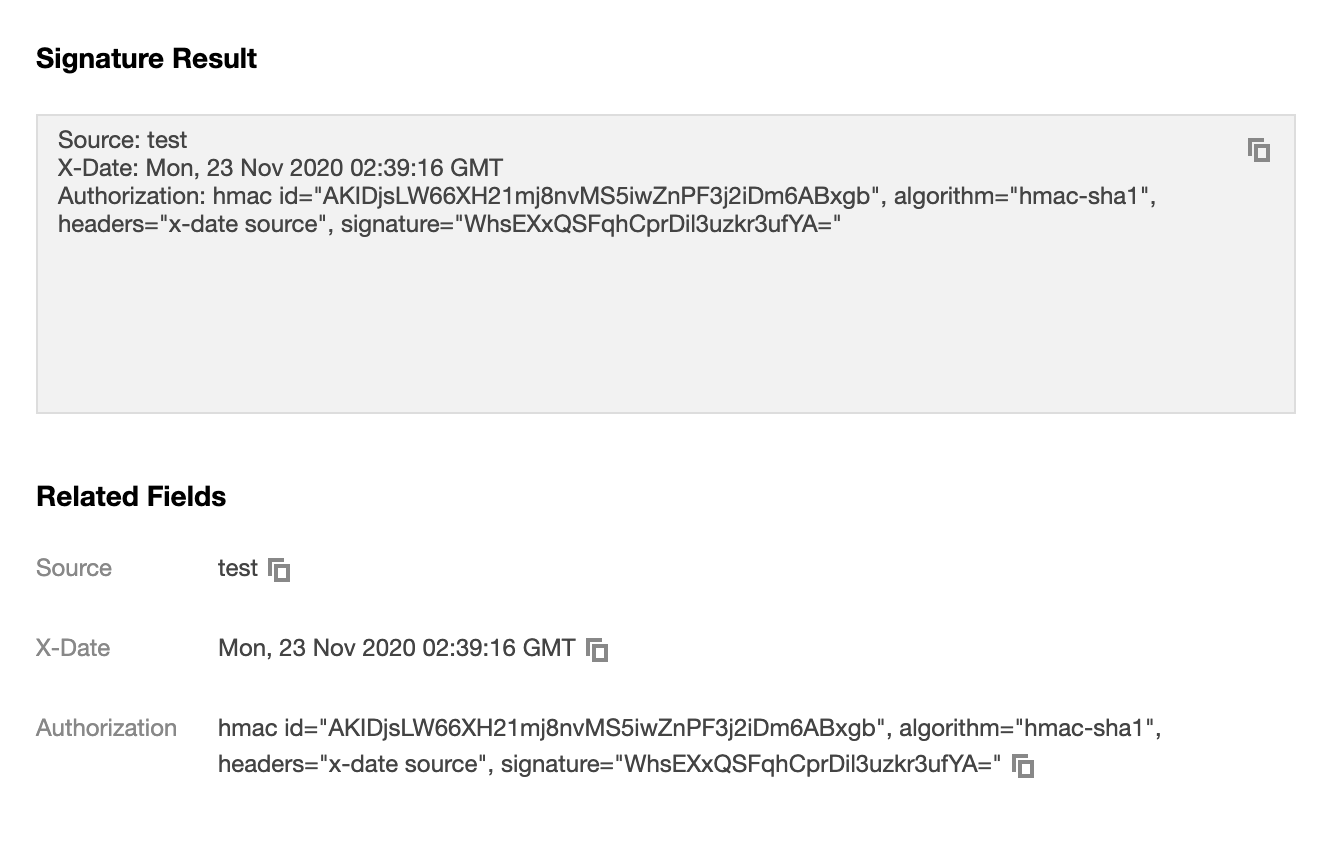Copy the Authorization field value
Viewport: 1332px width, 864px height.
(1022, 767)
